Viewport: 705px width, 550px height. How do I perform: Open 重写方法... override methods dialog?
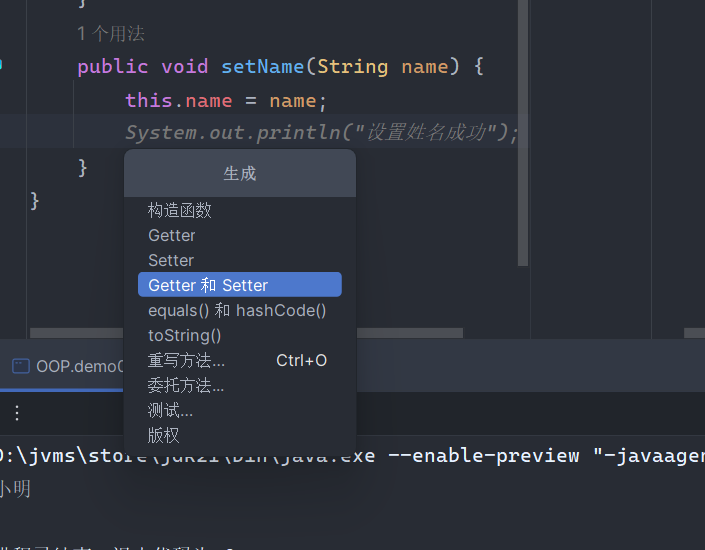coord(187,361)
